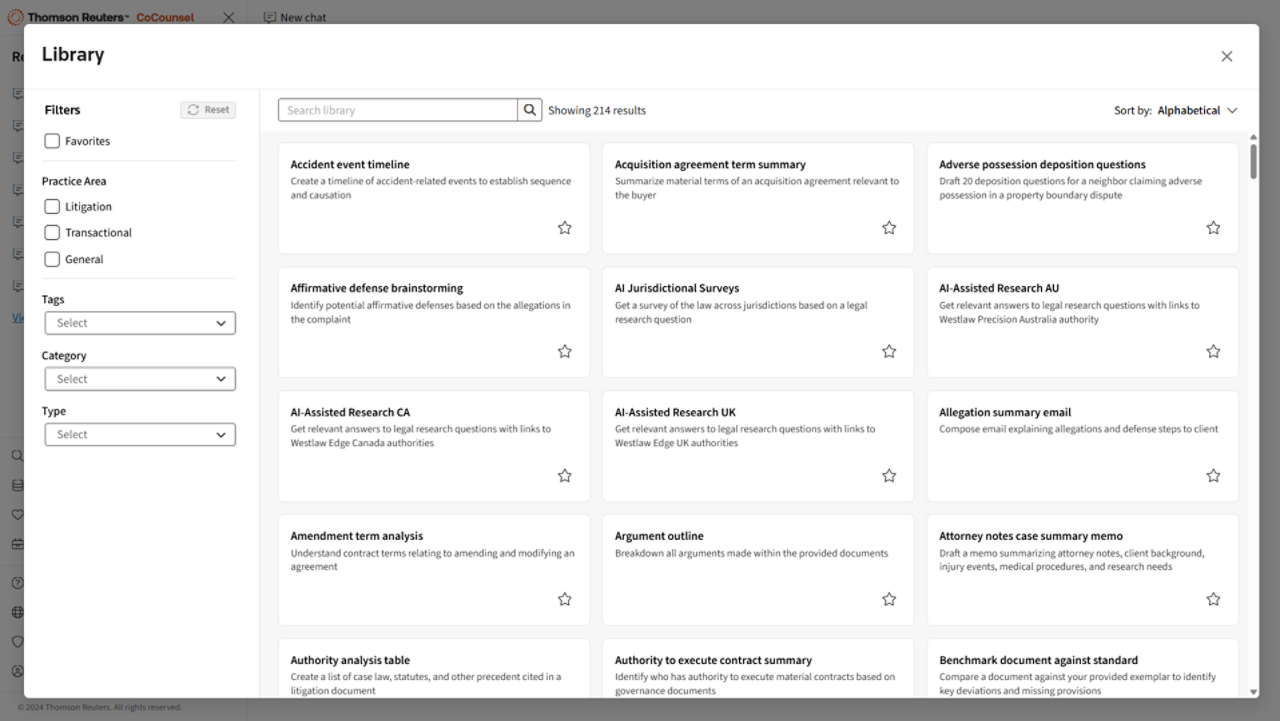The width and height of the screenshot is (1280, 721).
Task: Enable the Favorites filter checkbox
Action: point(52,141)
